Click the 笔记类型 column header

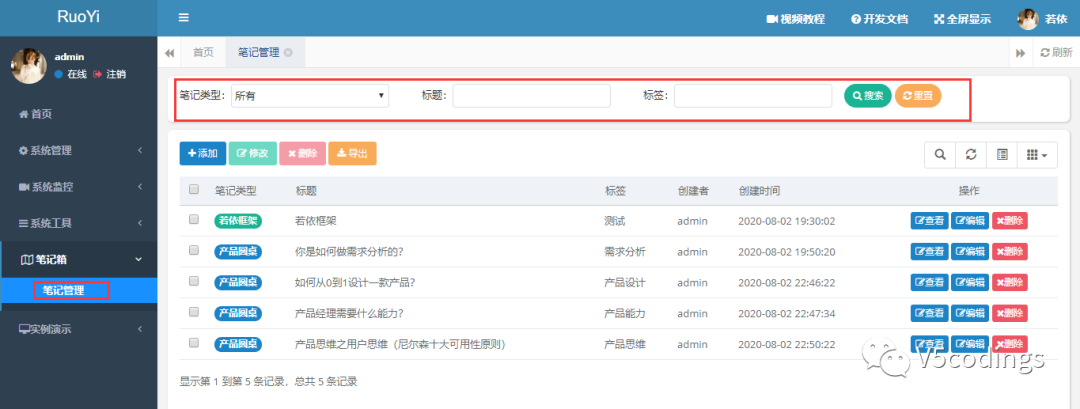click(236, 191)
